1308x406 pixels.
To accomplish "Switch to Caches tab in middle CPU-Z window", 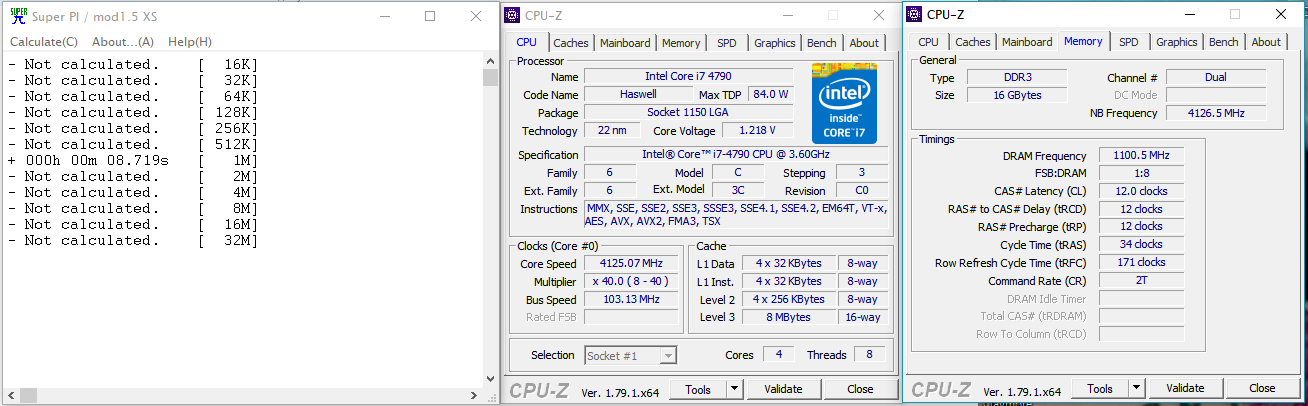I will point(571,43).
